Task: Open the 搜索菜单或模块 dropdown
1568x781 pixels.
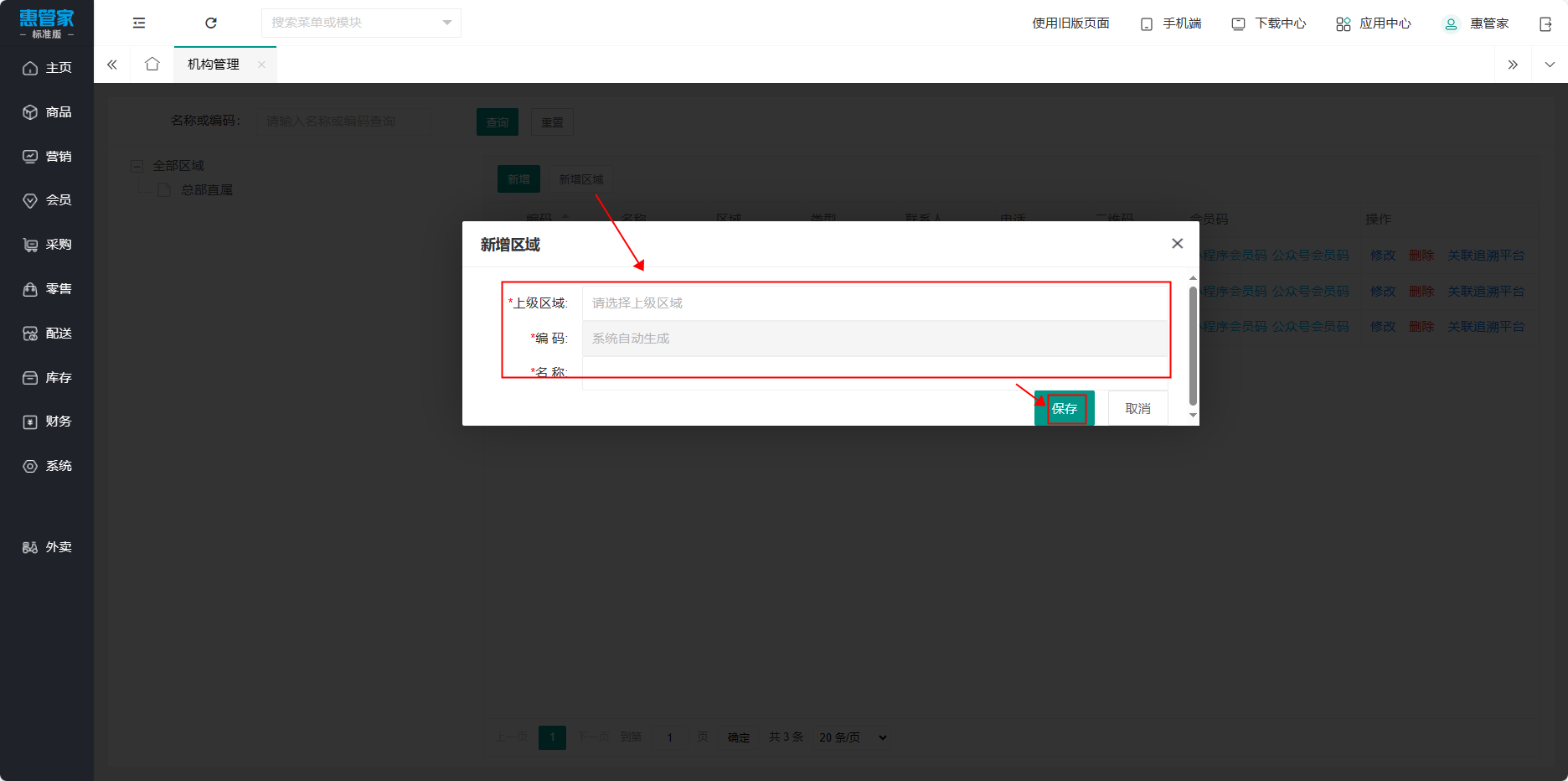Action: click(x=361, y=23)
